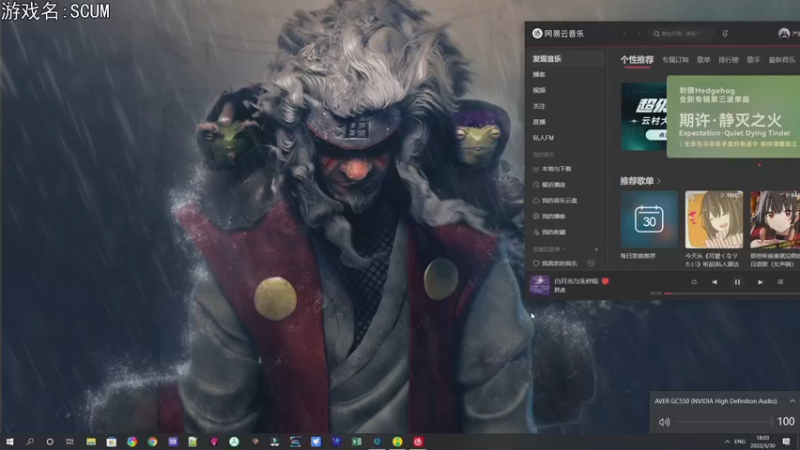Image resolution: width=800 pixels, height=450 pixels.
Task: Switch to the 排行榜 tab
Action: (x=729, y=60)
